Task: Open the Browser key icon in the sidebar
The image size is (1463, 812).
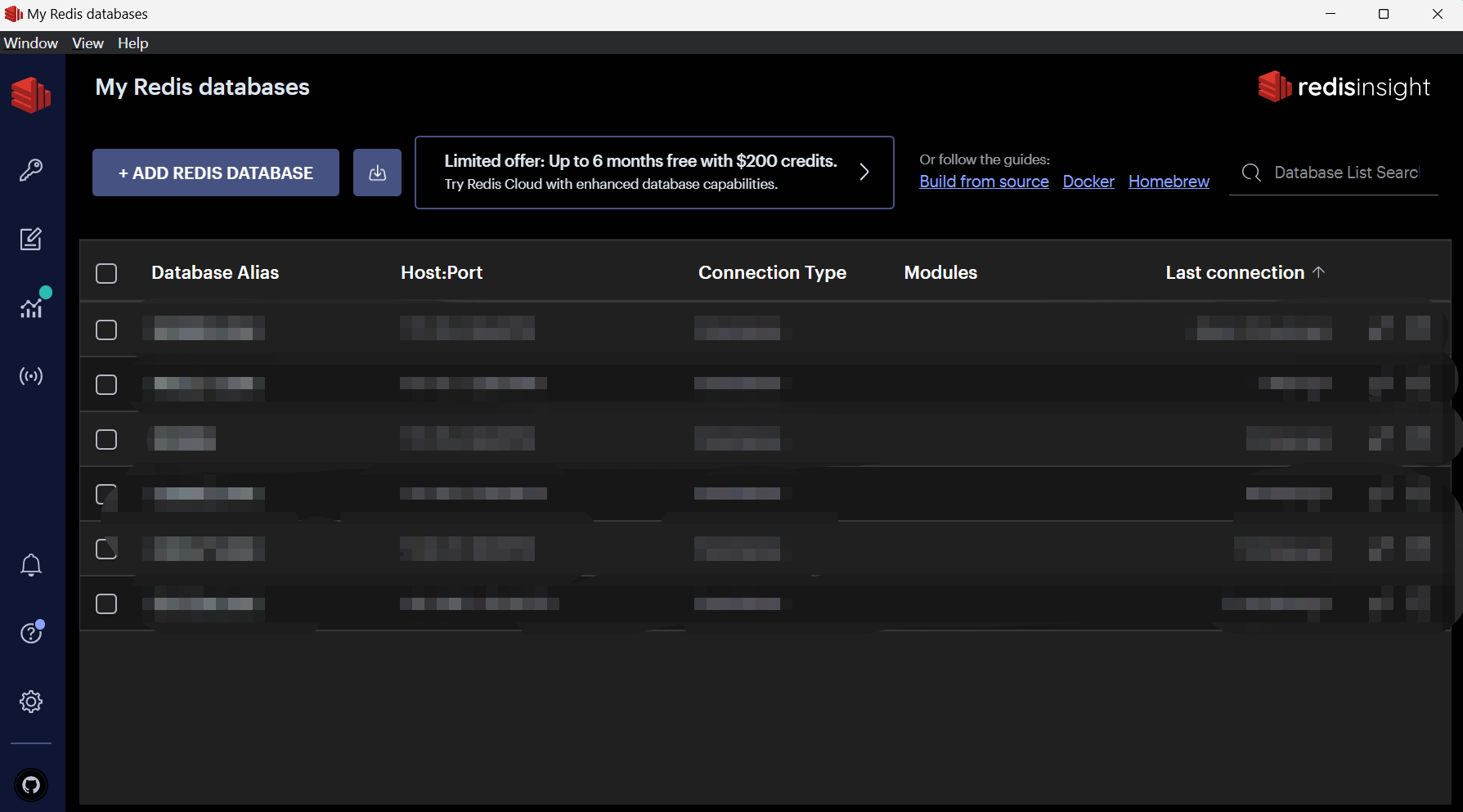Action: point(31,170)
